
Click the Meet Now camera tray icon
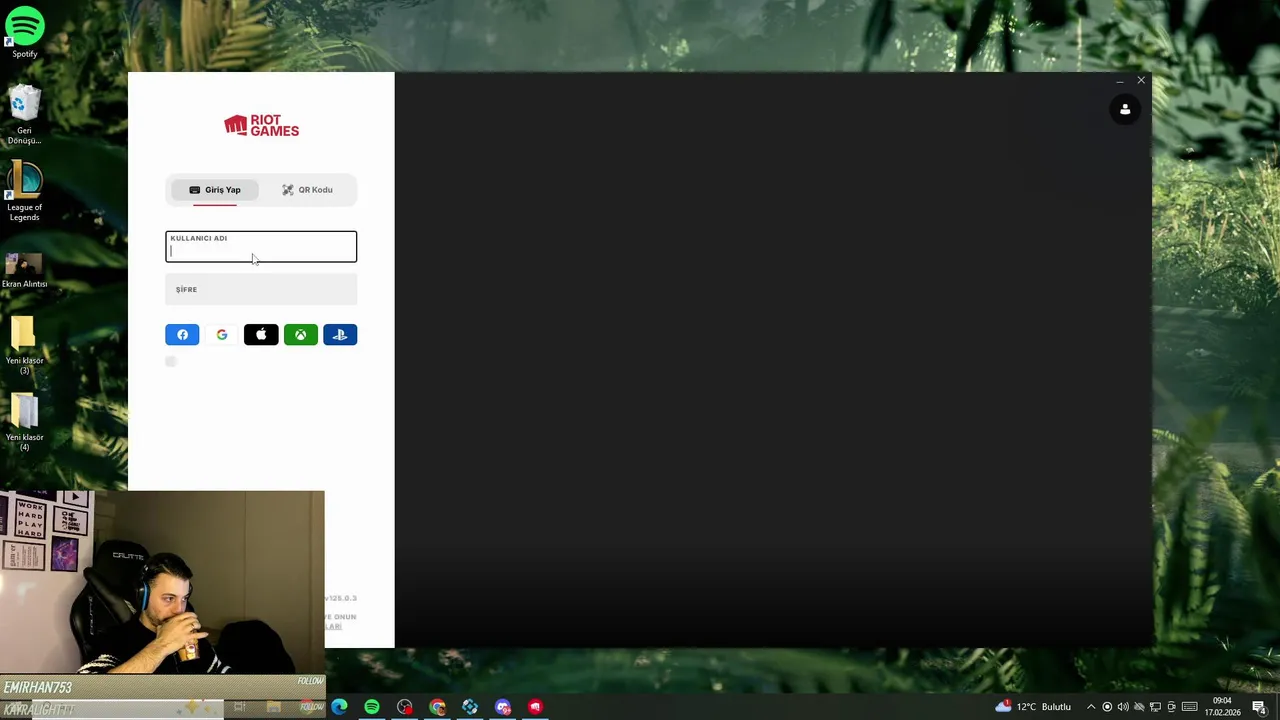click(x=1172, y=707)
